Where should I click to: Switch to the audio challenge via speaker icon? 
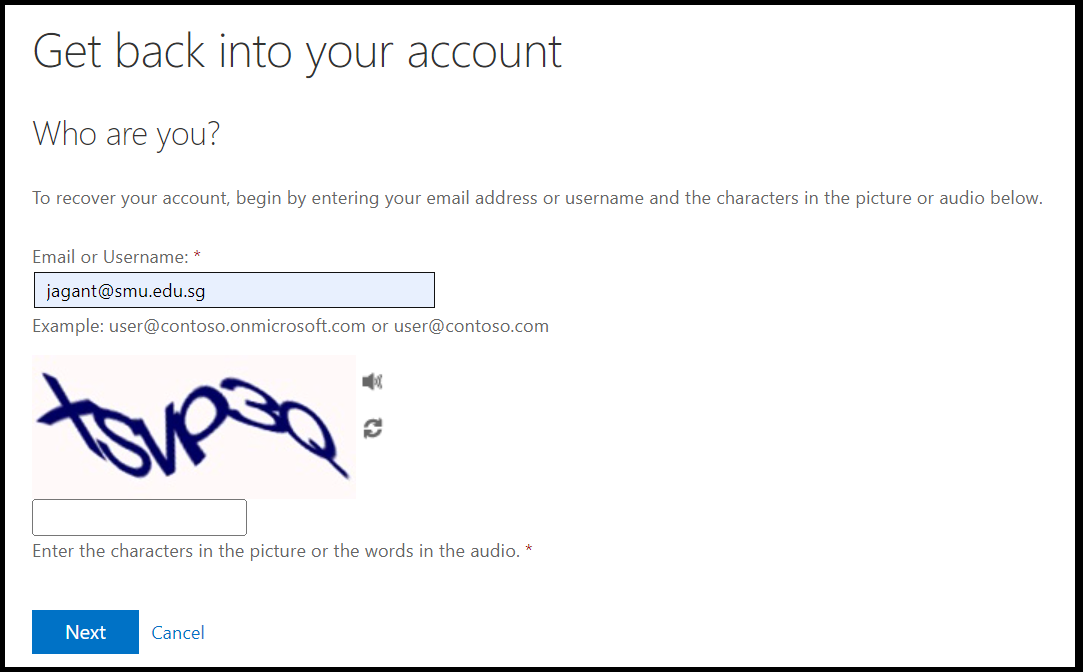click(x=372, y=381)
